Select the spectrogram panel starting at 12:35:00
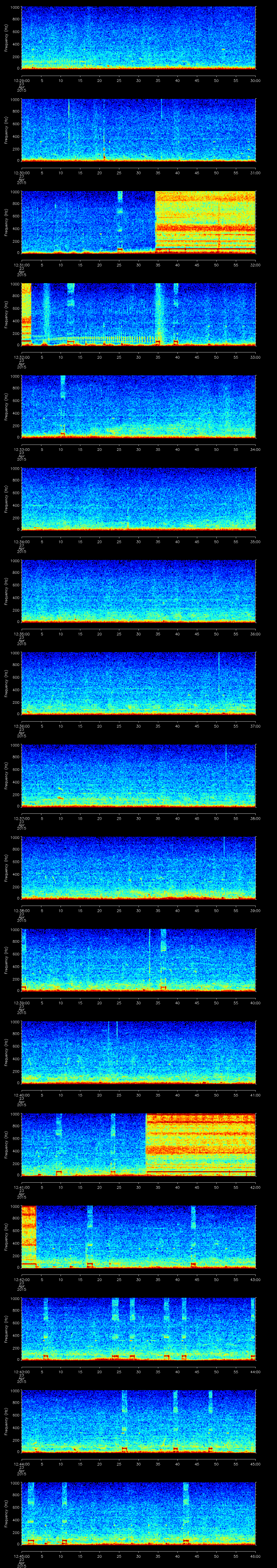Viewport: 277px width, 1568px height. [138, 591]
